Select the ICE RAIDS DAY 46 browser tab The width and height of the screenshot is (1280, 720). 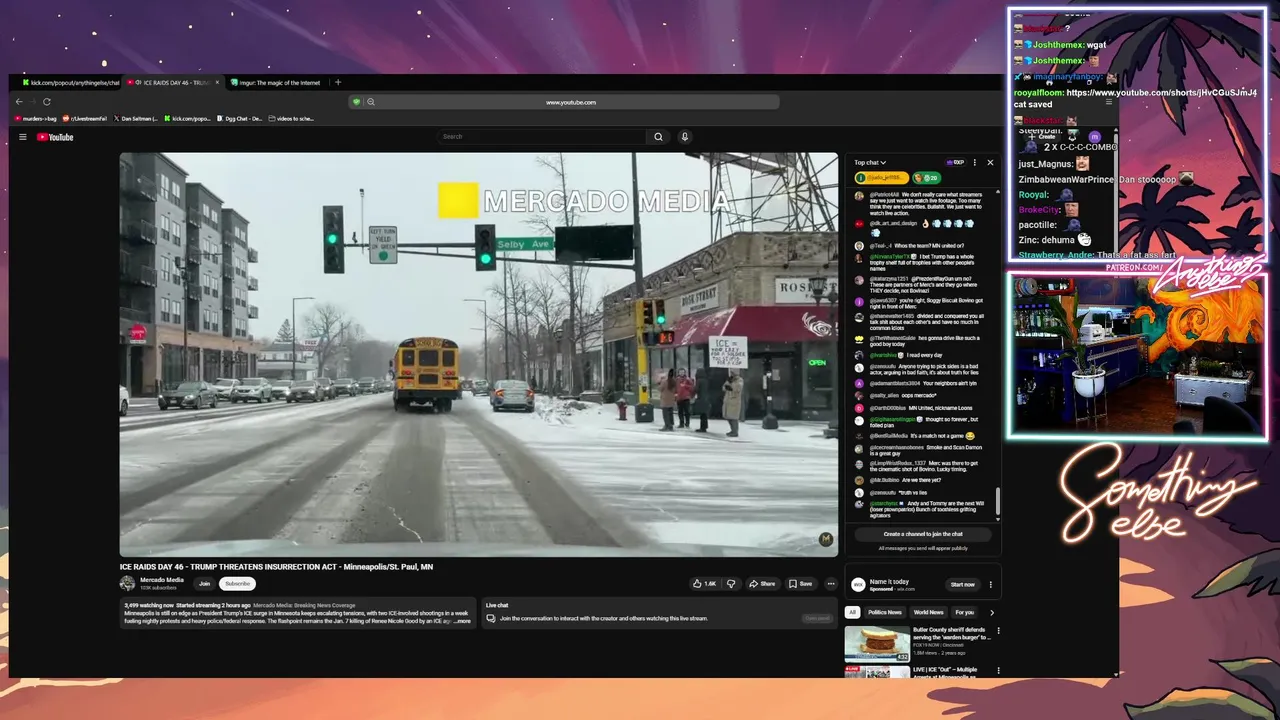tap(170, 82)
